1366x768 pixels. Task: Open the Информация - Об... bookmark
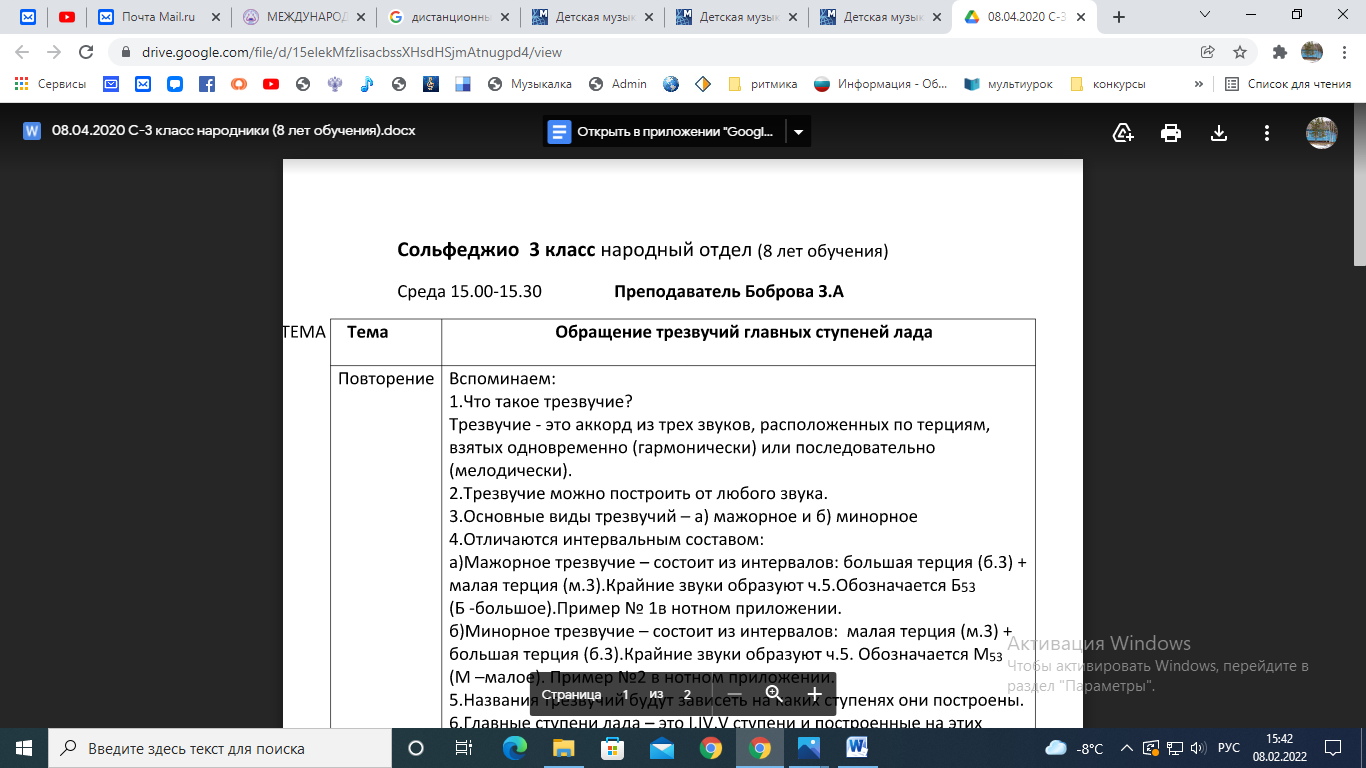point(881,84)
